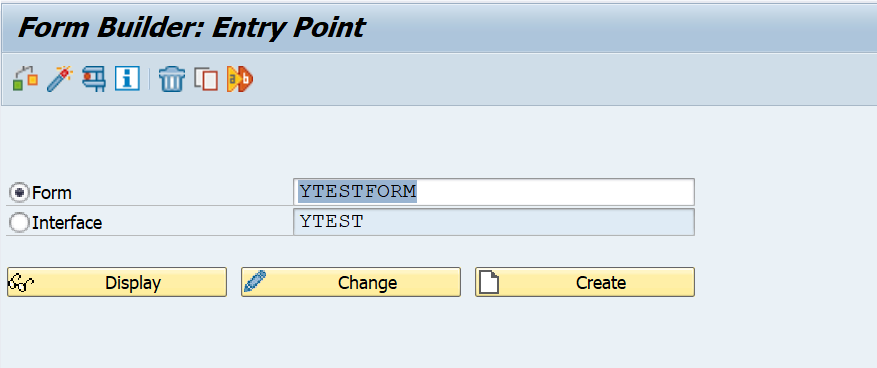
Task: Select the Interface radio button
Action: [x=20, y=223]
